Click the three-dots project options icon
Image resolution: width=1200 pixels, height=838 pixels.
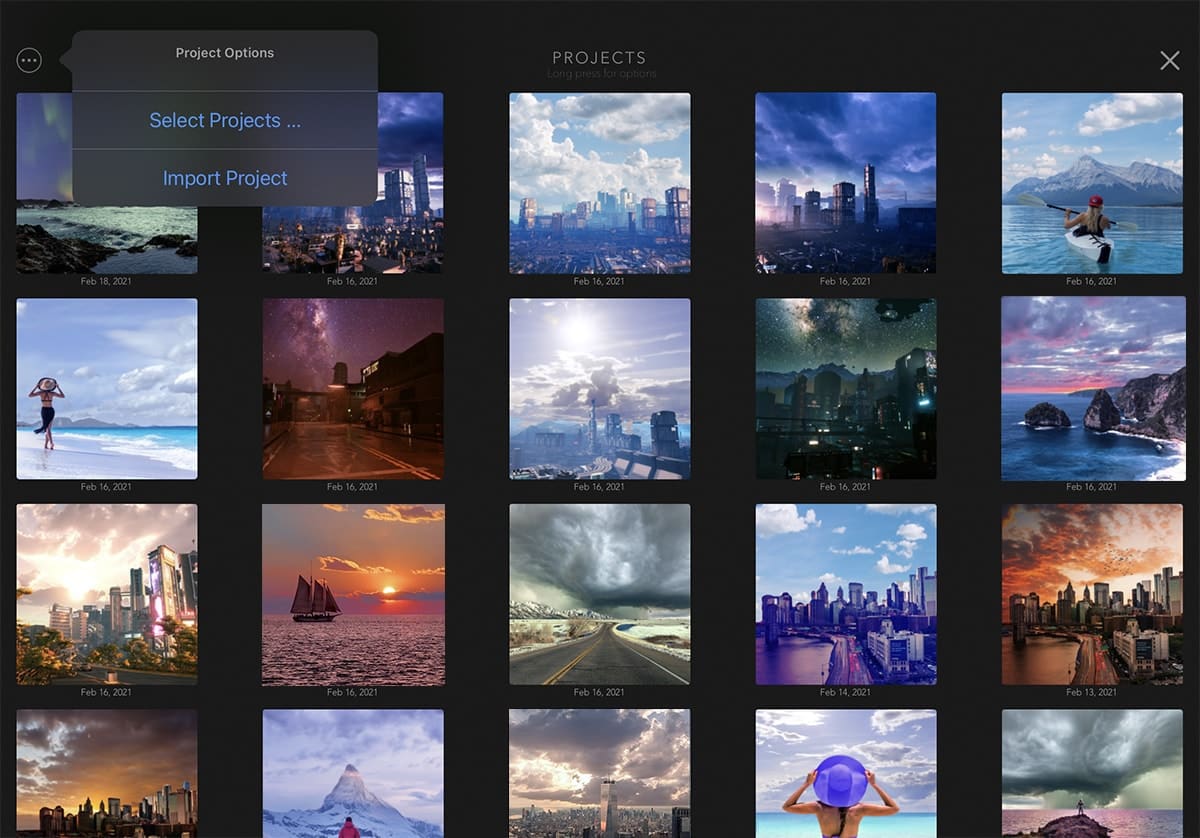(29, 60)
